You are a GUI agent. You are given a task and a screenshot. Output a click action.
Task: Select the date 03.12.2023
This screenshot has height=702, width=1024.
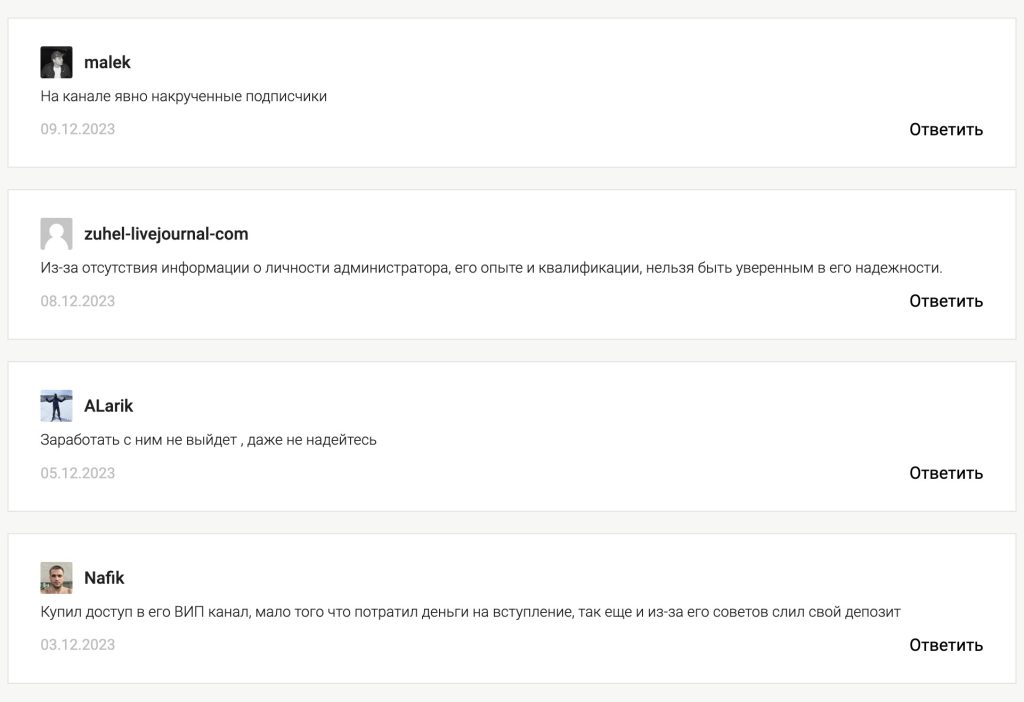78,644
